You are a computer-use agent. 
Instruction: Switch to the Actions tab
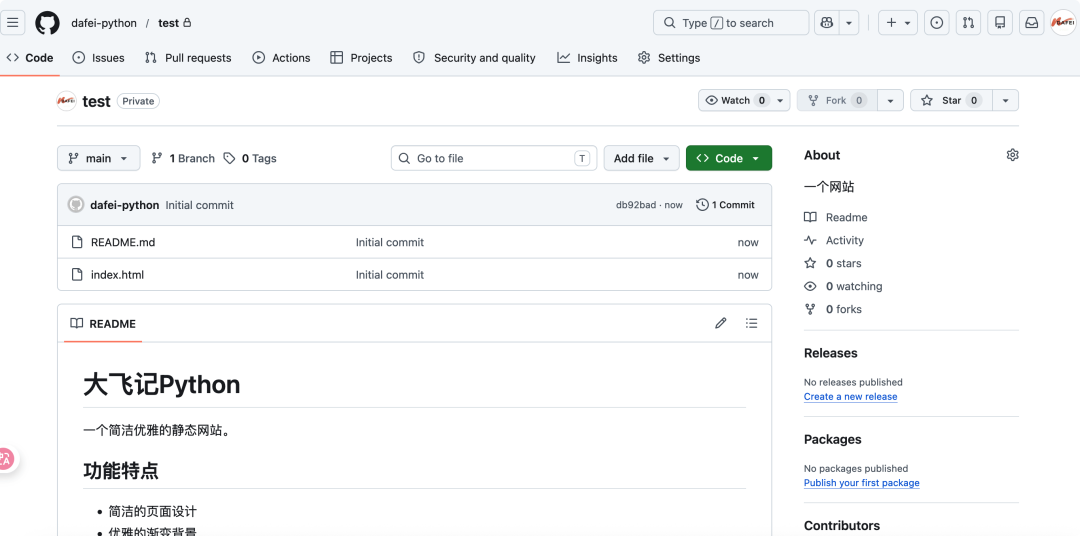(281, 58)
